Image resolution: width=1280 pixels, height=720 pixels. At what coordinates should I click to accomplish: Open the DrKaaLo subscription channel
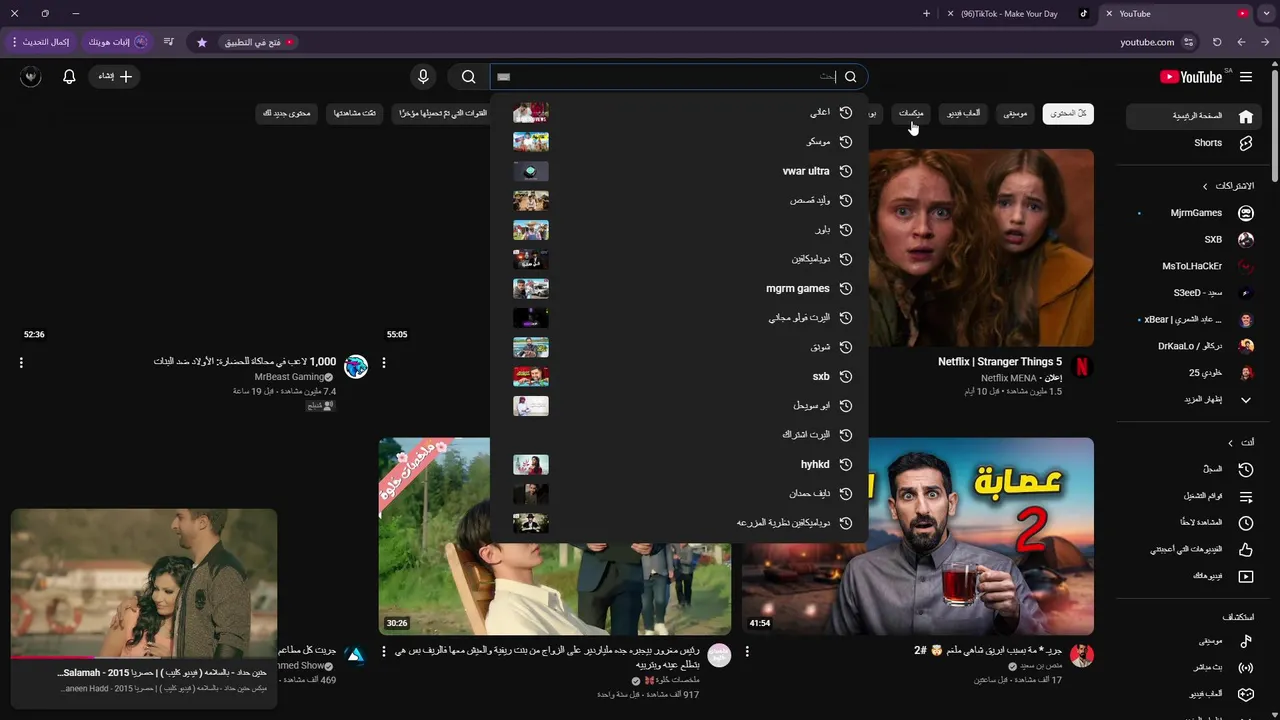(x=1194, y=346)
